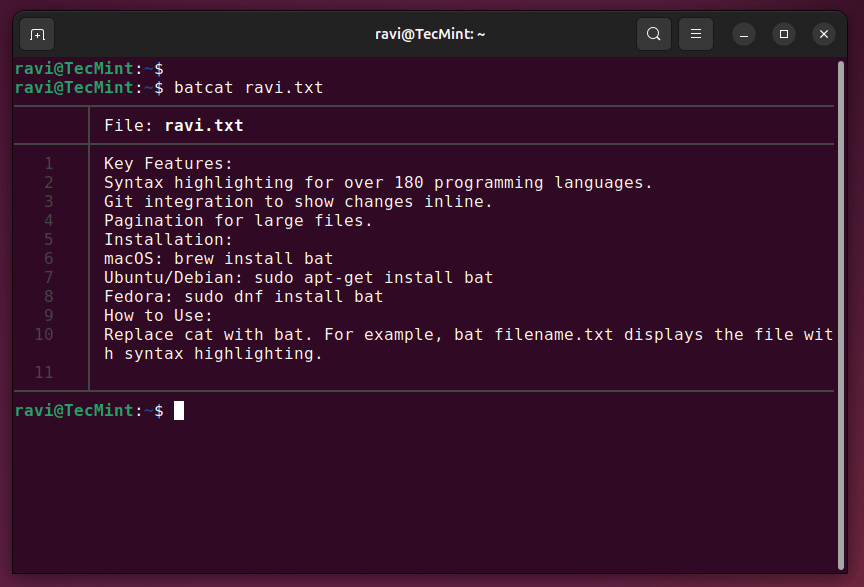
Task: Click the Syntax highlighting for over 180 line
Action: click(x=378, y=182)
